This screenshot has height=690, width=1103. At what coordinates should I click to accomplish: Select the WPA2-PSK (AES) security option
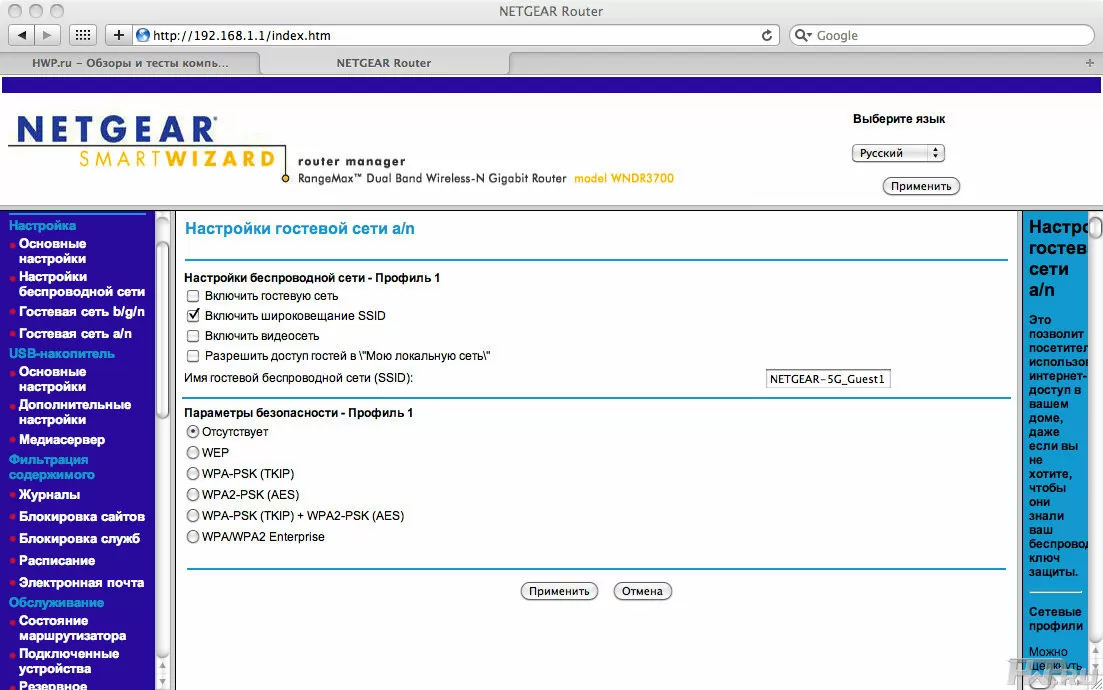(x=194, y=495)
